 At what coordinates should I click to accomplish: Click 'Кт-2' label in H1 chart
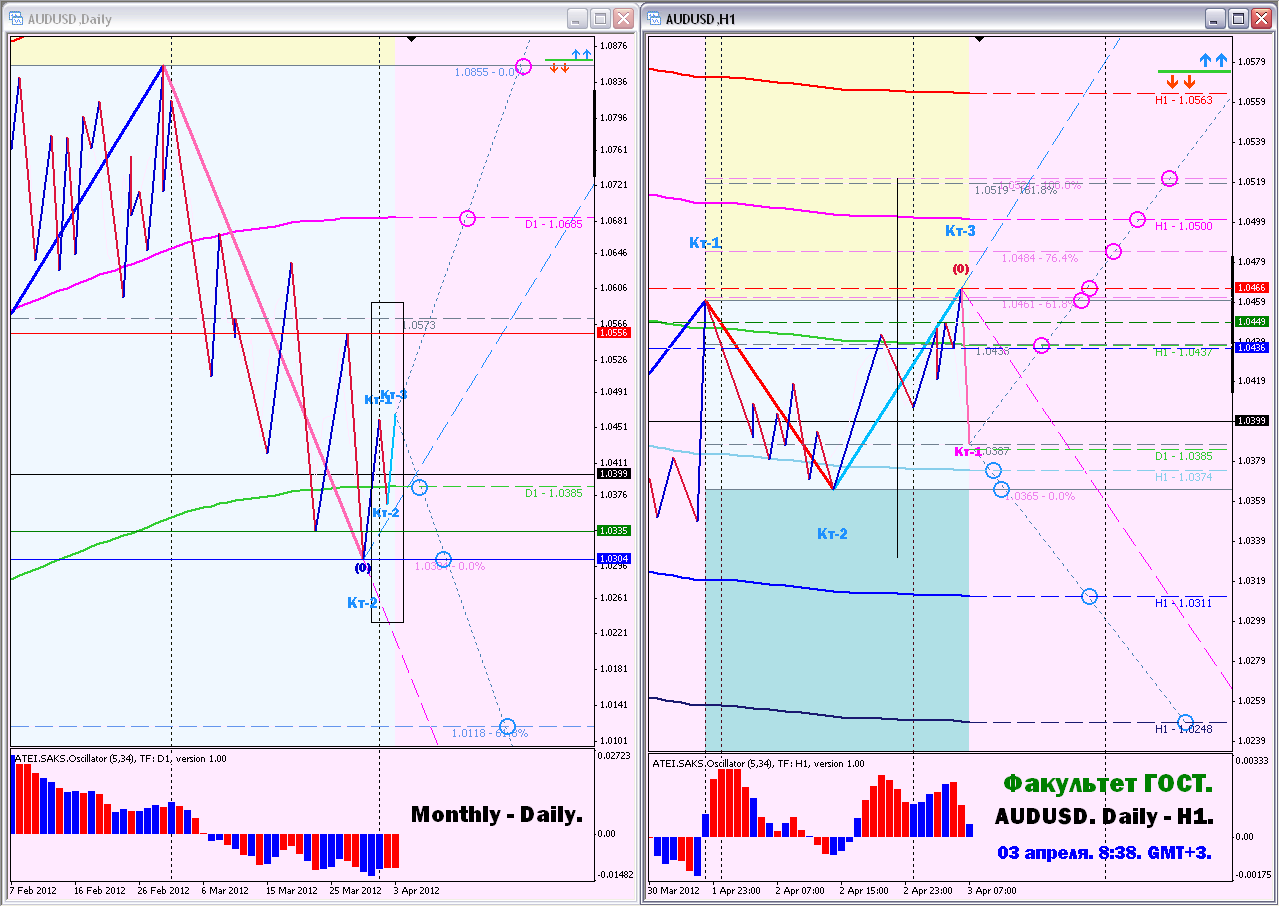[x=832, y=534]
